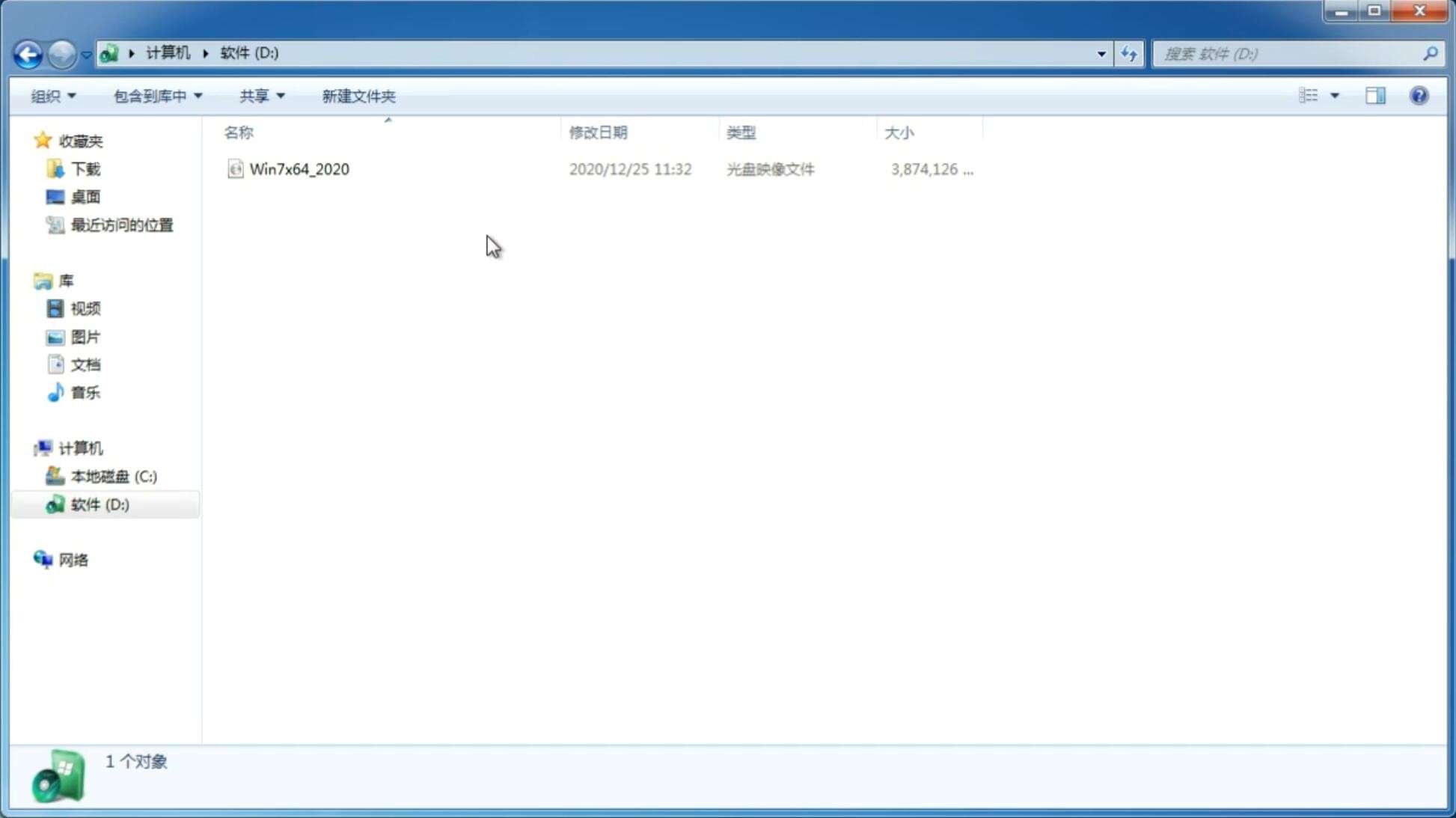Open 下载 folder in sidebar

coord(84,168)
